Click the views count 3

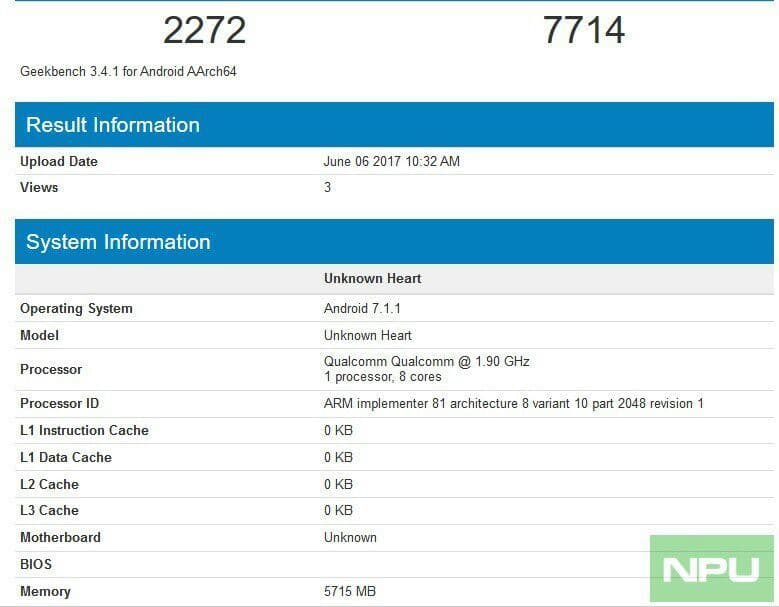click(327, 187)
